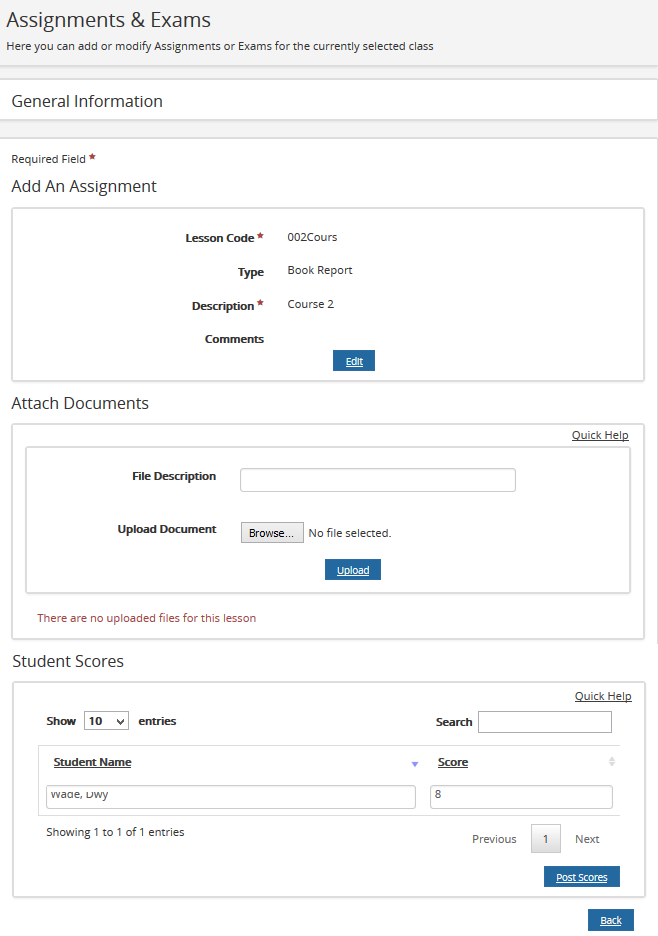Click the Back button
The width and height of the screenshot is (658, 936).
pyautogui.click(x=611, y=920)
